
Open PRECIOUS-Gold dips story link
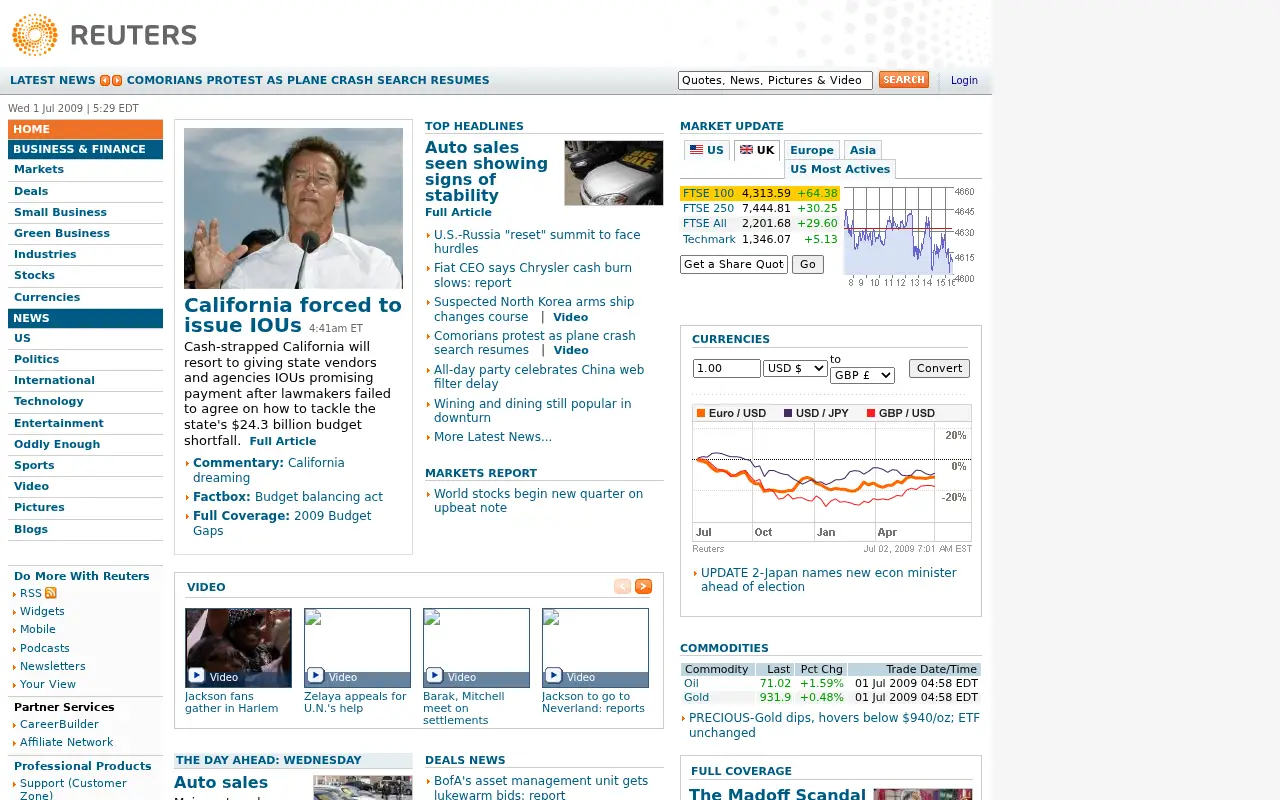click(x=834, y=725)
